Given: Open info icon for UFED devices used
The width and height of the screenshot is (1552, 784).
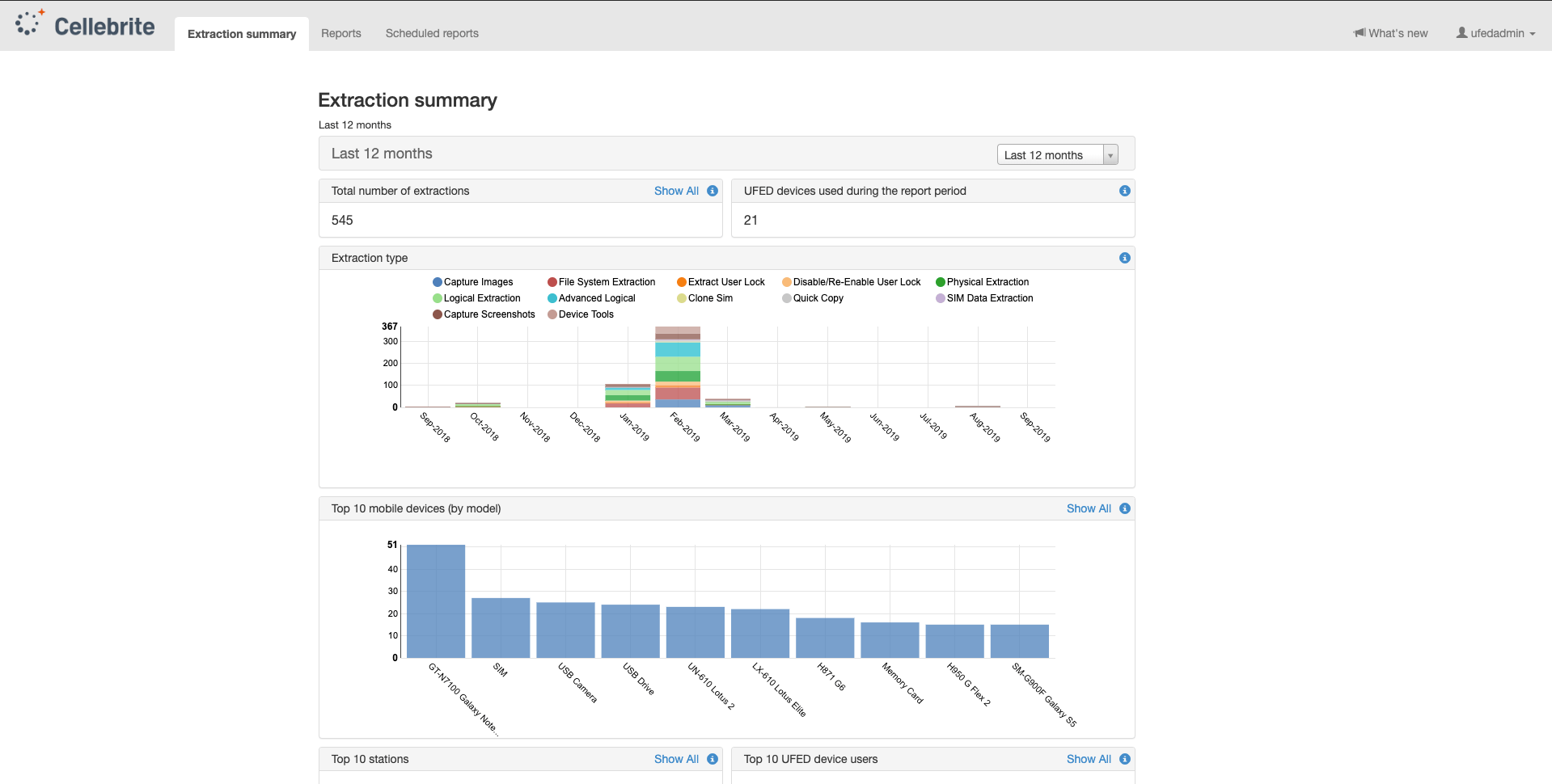Looking at the screenshot, I should 1125,191.
